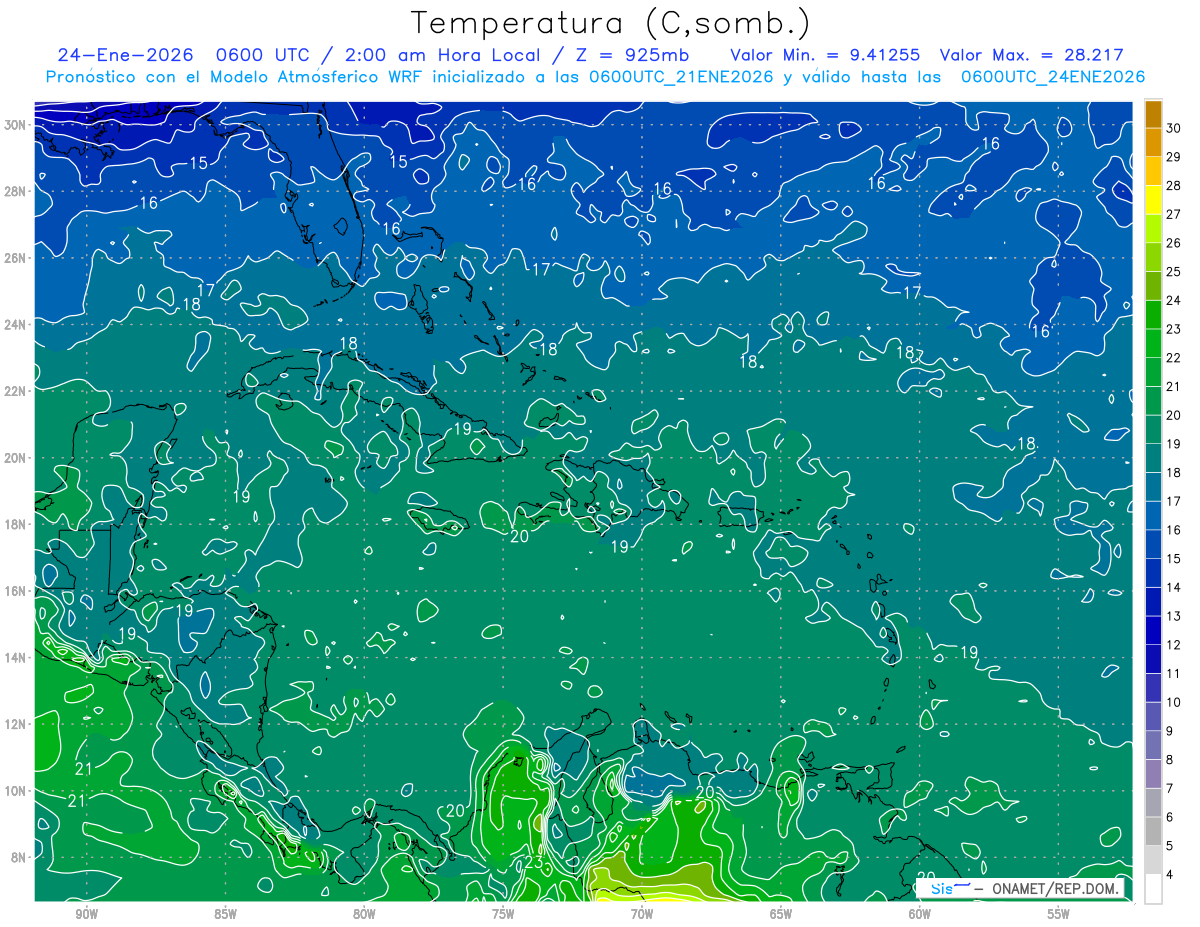The height and width of the screenshot is (927, 1200).
Task: Click the orange legend swatch between 29 and 30
Action: (1153, 143)
